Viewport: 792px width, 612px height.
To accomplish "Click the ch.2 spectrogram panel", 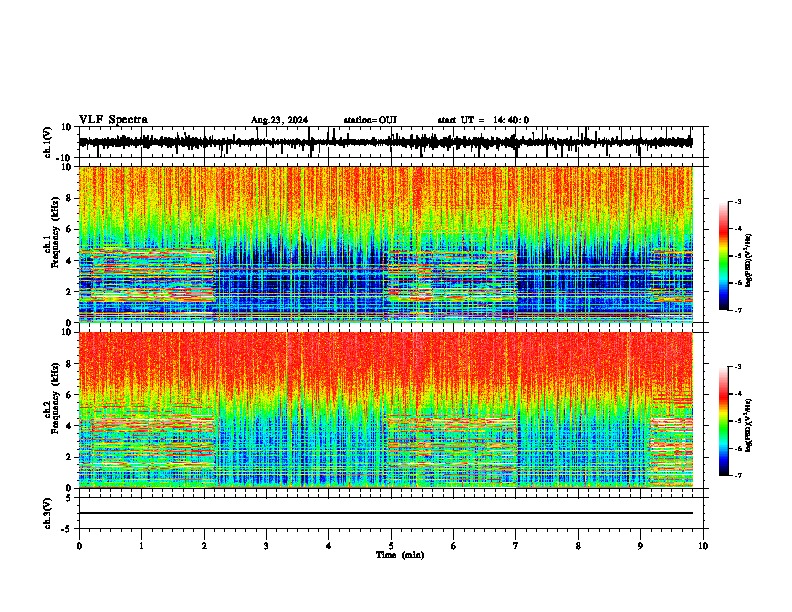I will tap(386, 410).
